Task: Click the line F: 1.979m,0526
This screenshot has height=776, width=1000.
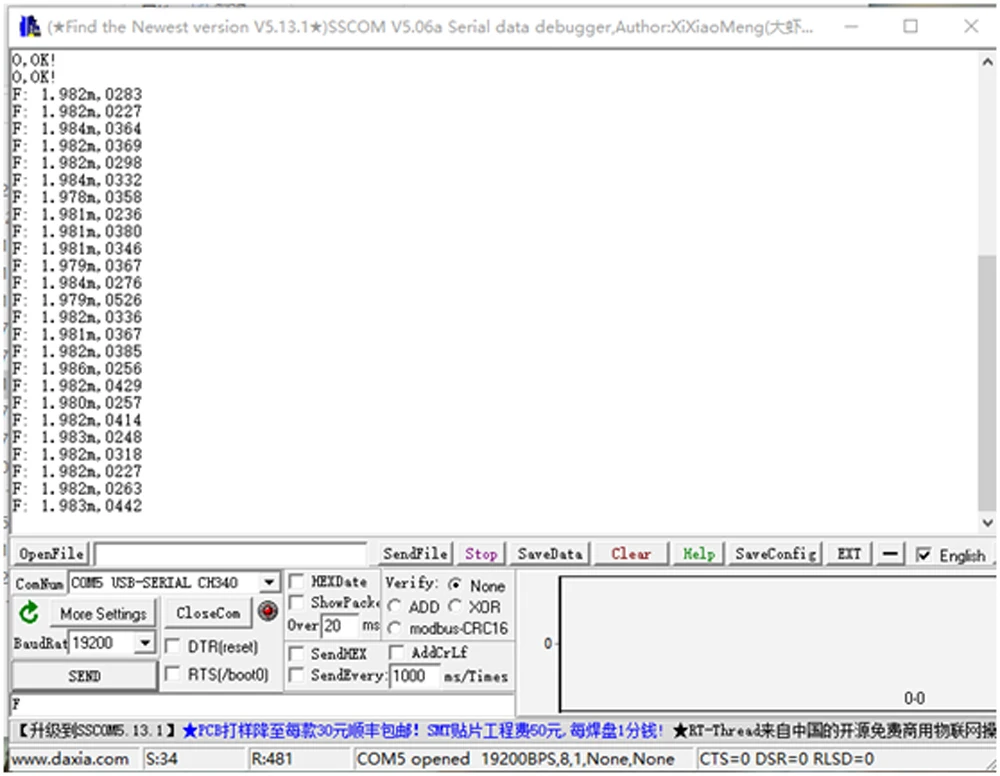Action: coord(77,300)
